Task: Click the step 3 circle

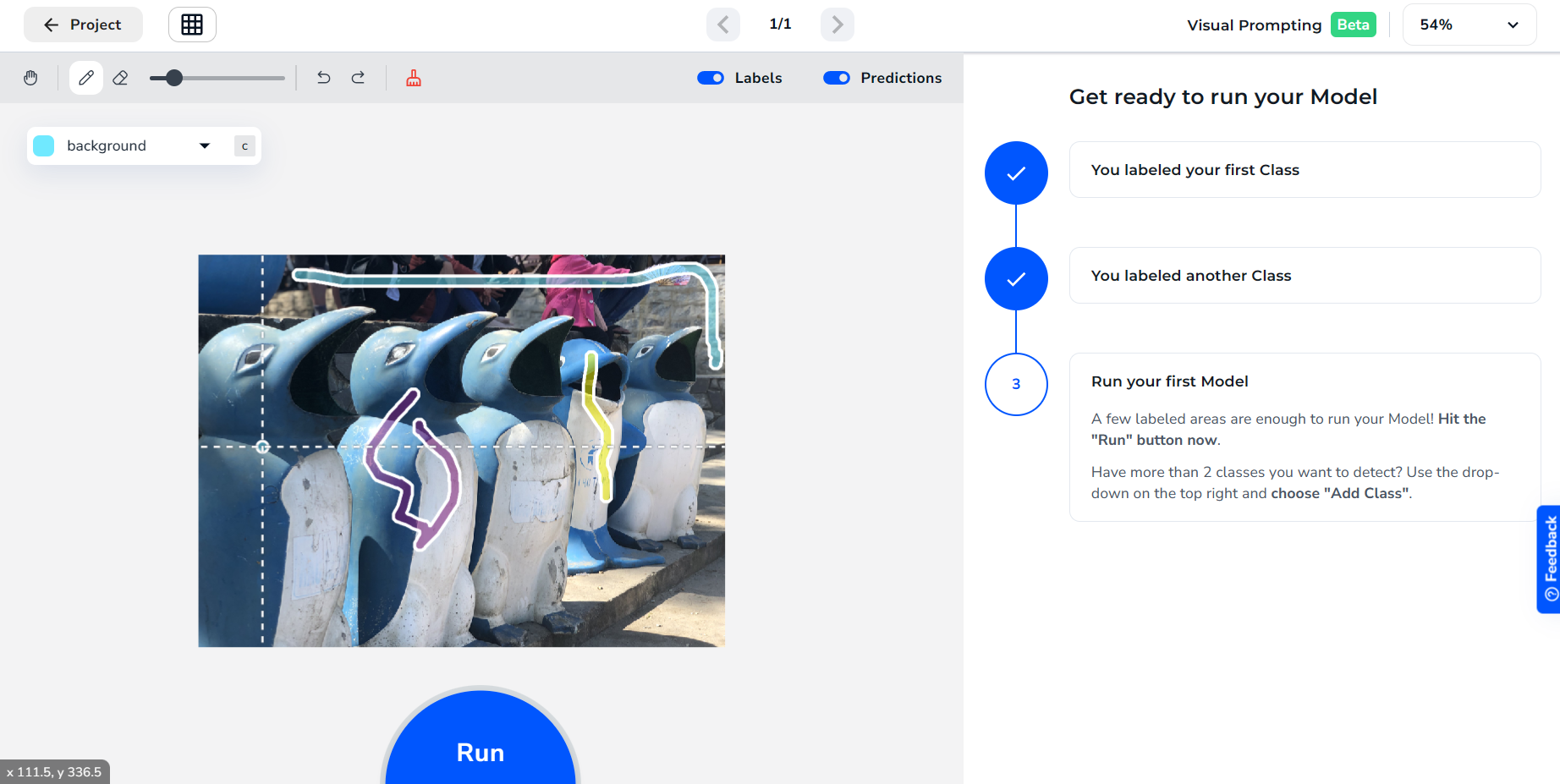Action: click(x=1016, y=384)
